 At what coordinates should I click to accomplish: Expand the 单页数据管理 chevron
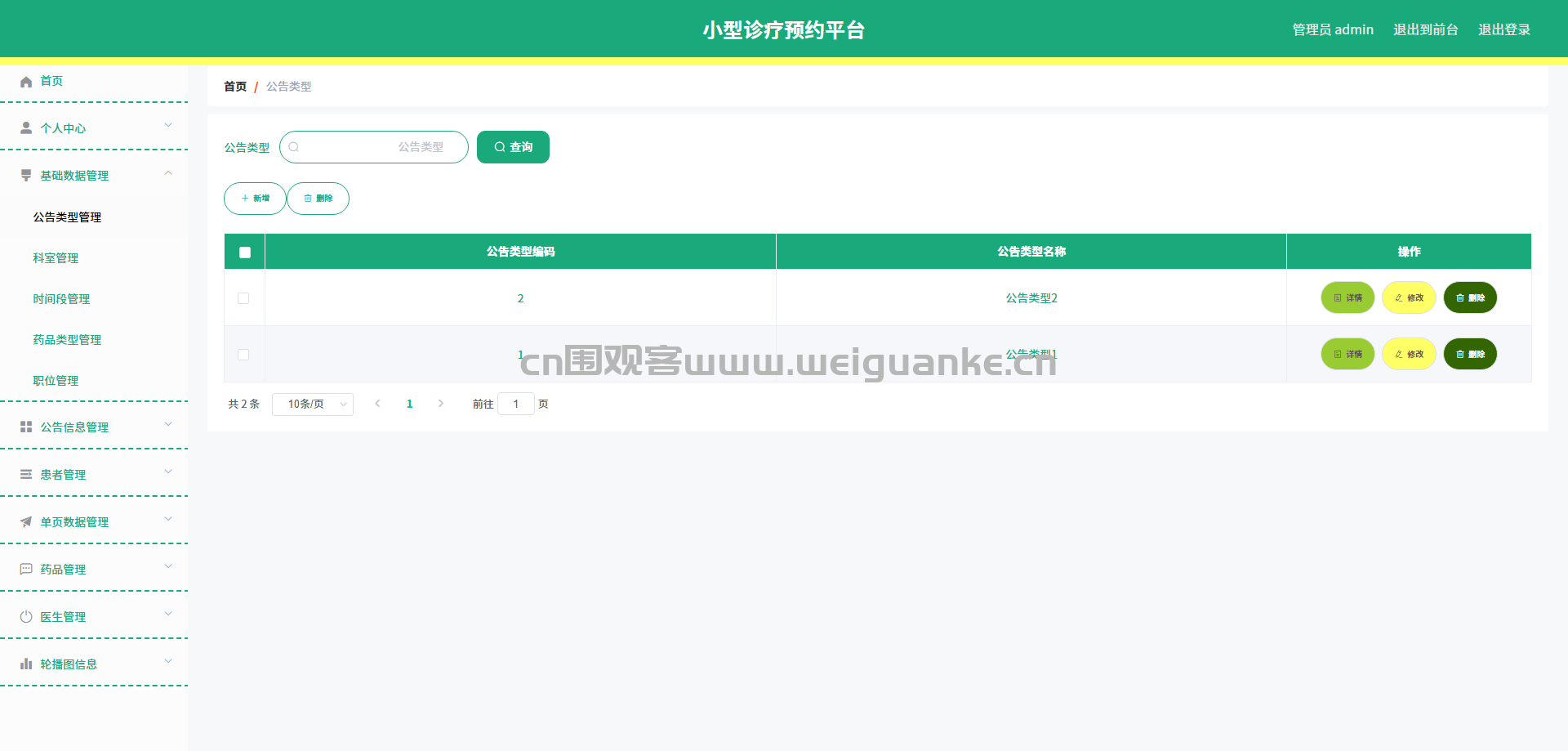(x=168, y=519)
